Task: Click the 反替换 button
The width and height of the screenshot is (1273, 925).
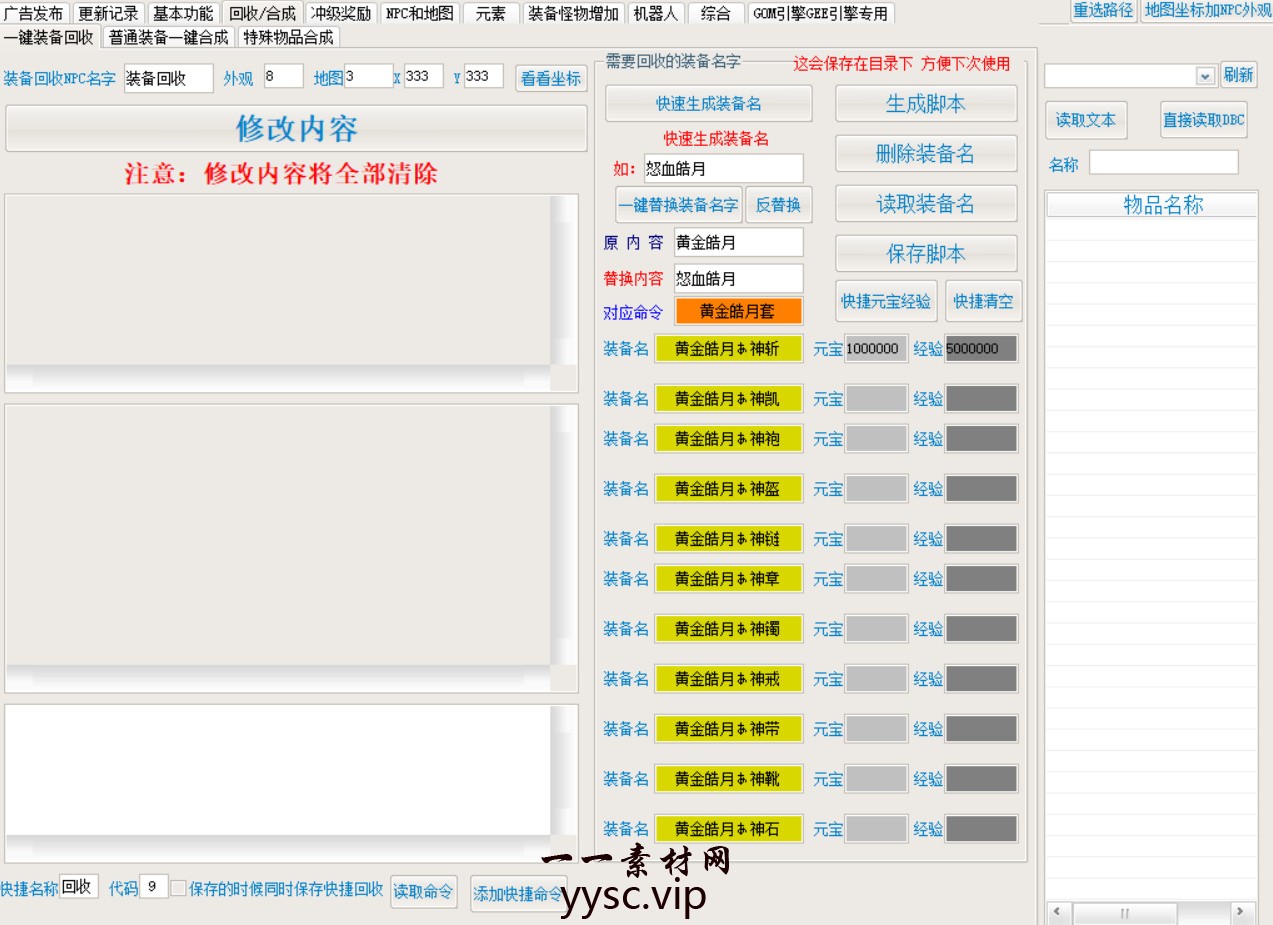Action: point(778,205)
